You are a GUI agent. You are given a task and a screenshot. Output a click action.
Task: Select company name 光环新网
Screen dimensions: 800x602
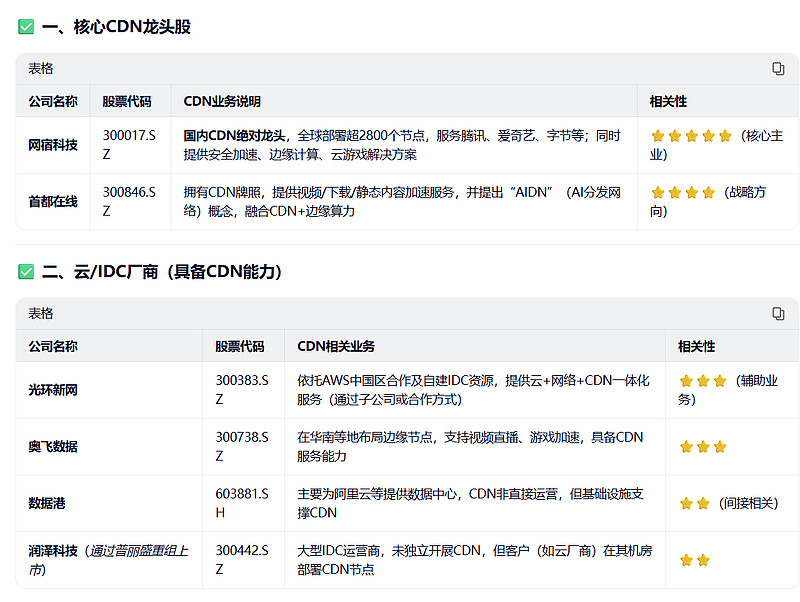click(53, 390)
